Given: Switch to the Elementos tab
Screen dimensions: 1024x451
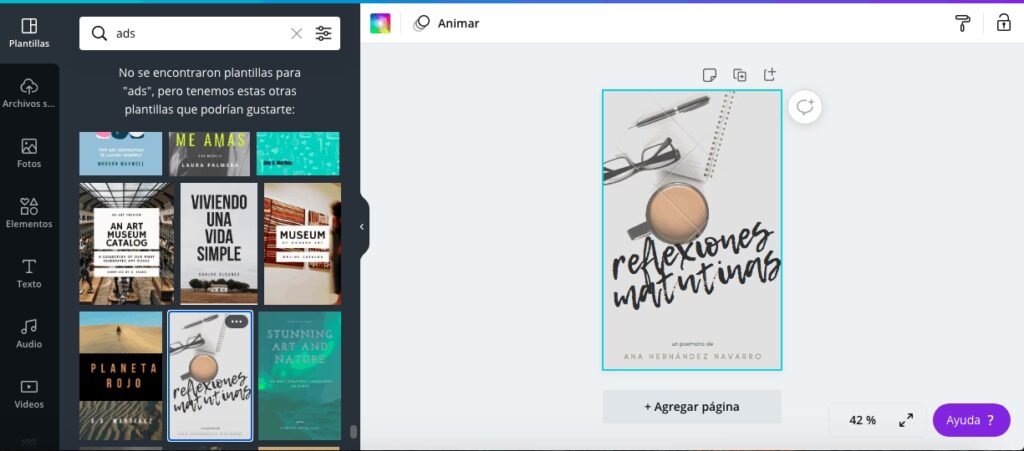Looking at the screenshot, I should pos(29,213).
